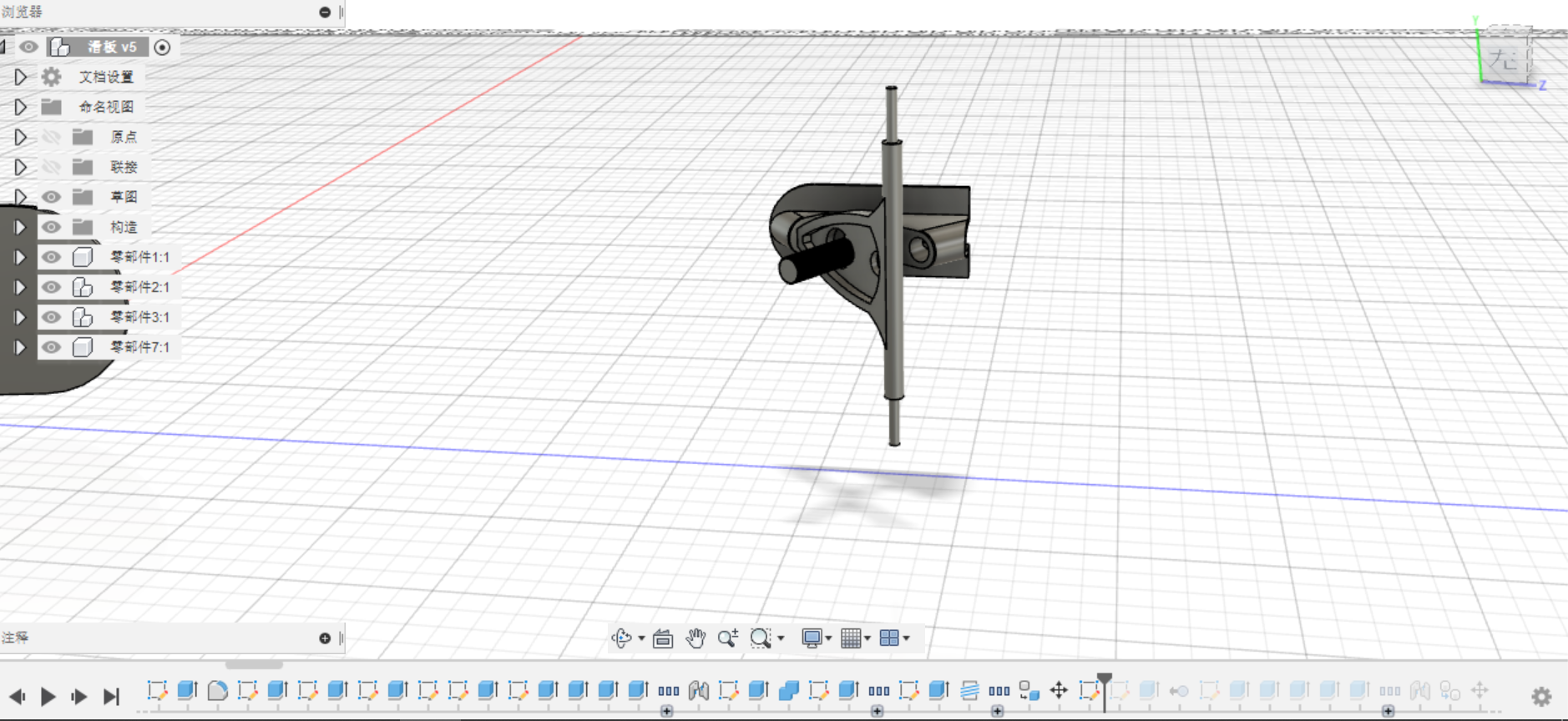Image resolution: width=1568 pixels, height=721 pixels.
Task: Select the greyed-out Move feature in timeline
Action: 1479,690
